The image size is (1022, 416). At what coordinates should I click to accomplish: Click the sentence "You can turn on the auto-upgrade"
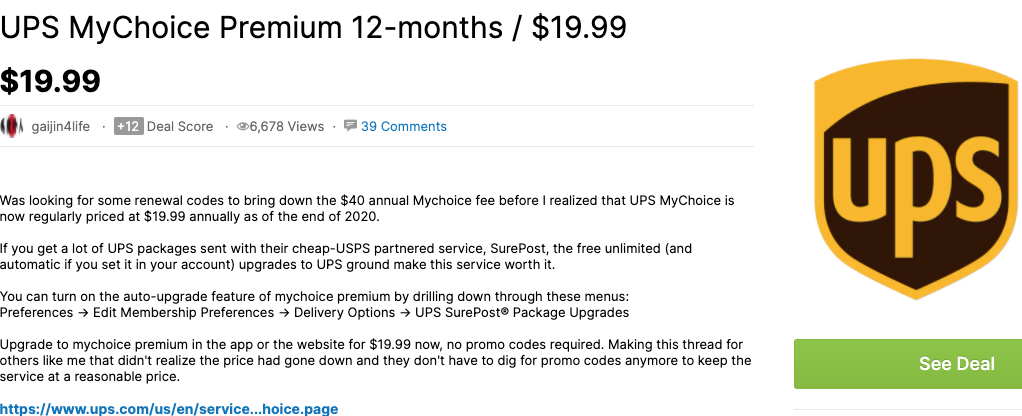[x=316, y=297]
